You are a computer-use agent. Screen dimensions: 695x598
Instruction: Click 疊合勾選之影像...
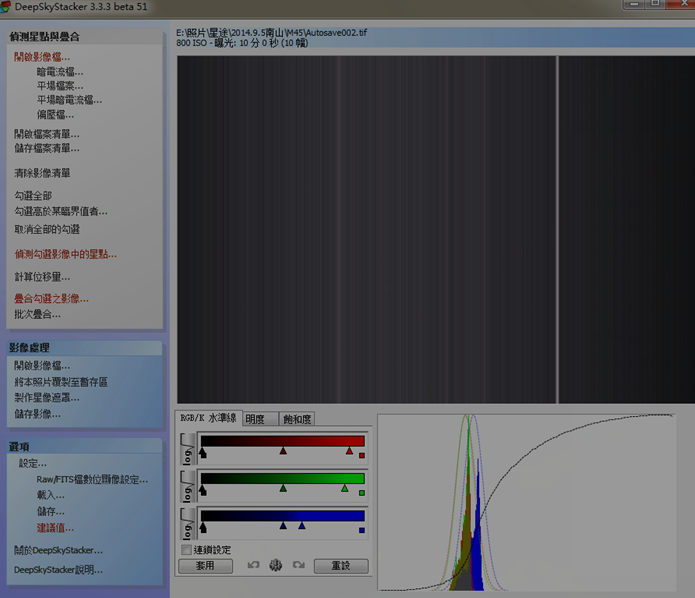pyautogui.click(x=51, y=298)
